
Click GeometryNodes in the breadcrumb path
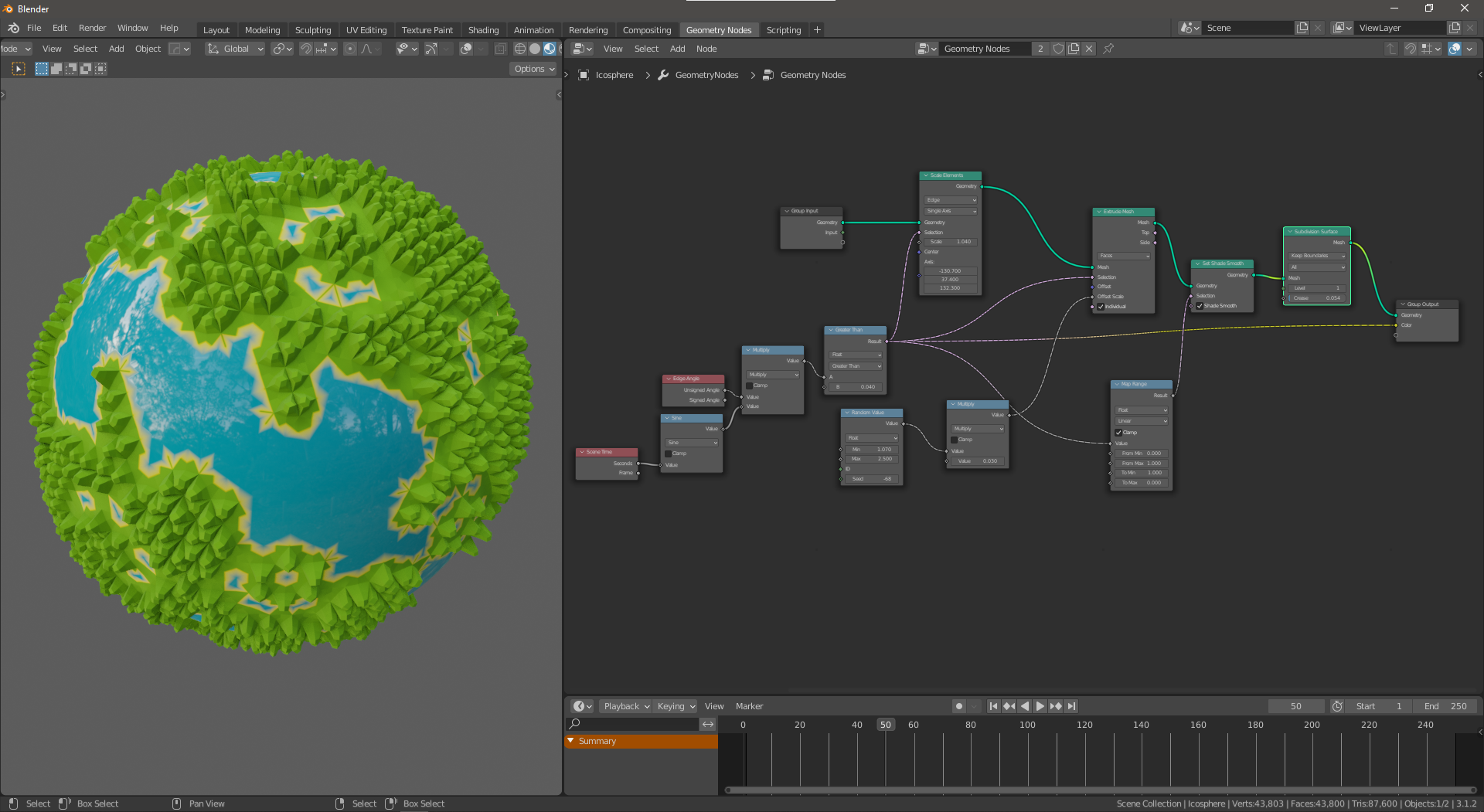point(706,75)
